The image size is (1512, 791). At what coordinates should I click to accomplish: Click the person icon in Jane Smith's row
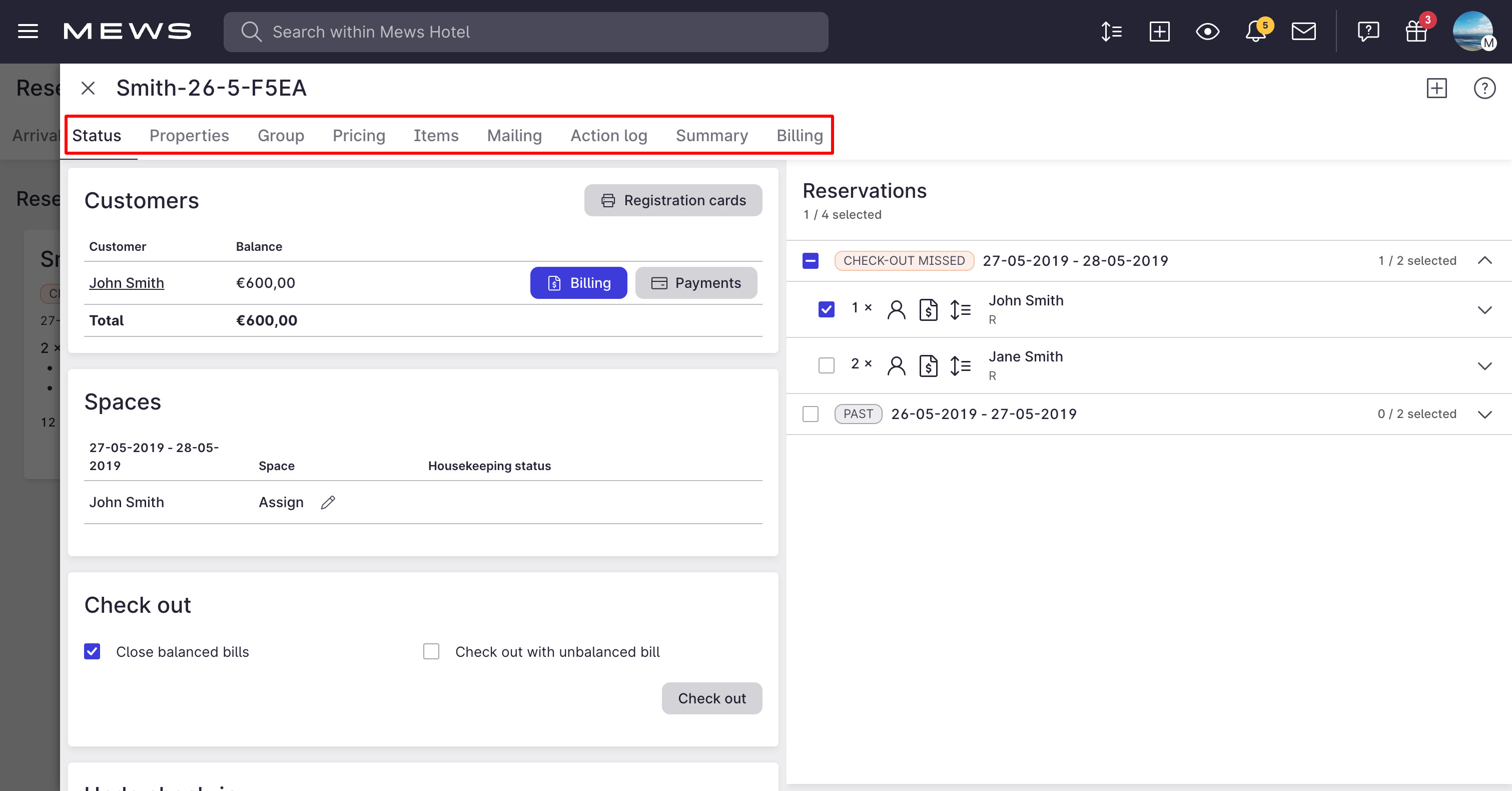click(x=896, y=366)
